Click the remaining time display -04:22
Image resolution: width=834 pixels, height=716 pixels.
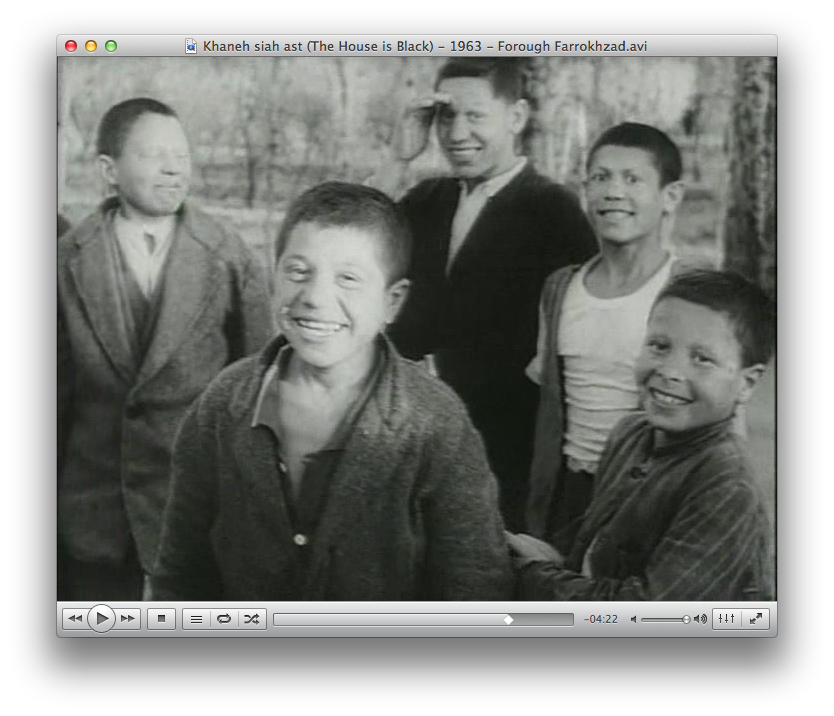pos(601,619)
